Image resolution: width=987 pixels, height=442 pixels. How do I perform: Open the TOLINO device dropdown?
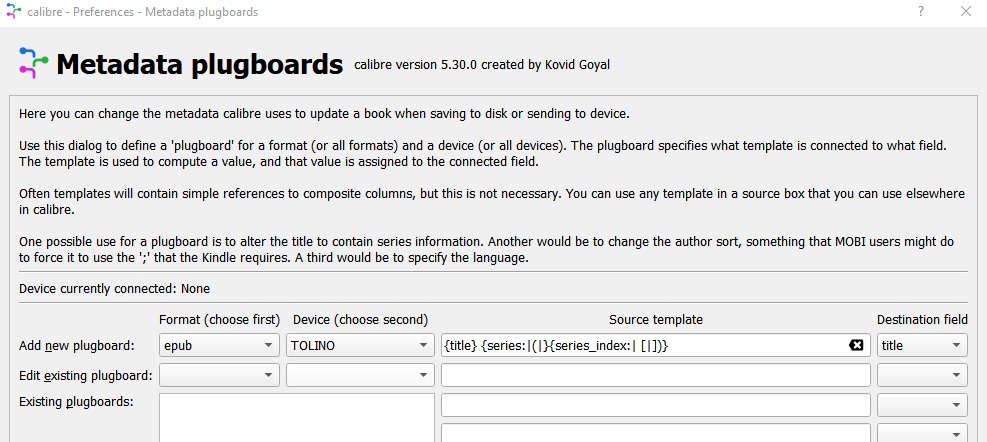357,346
